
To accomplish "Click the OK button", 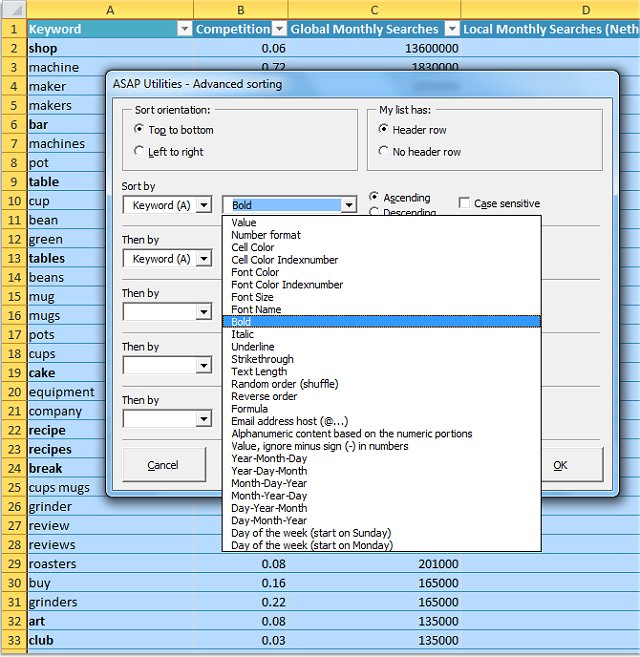I will click(x=572, y=465).
